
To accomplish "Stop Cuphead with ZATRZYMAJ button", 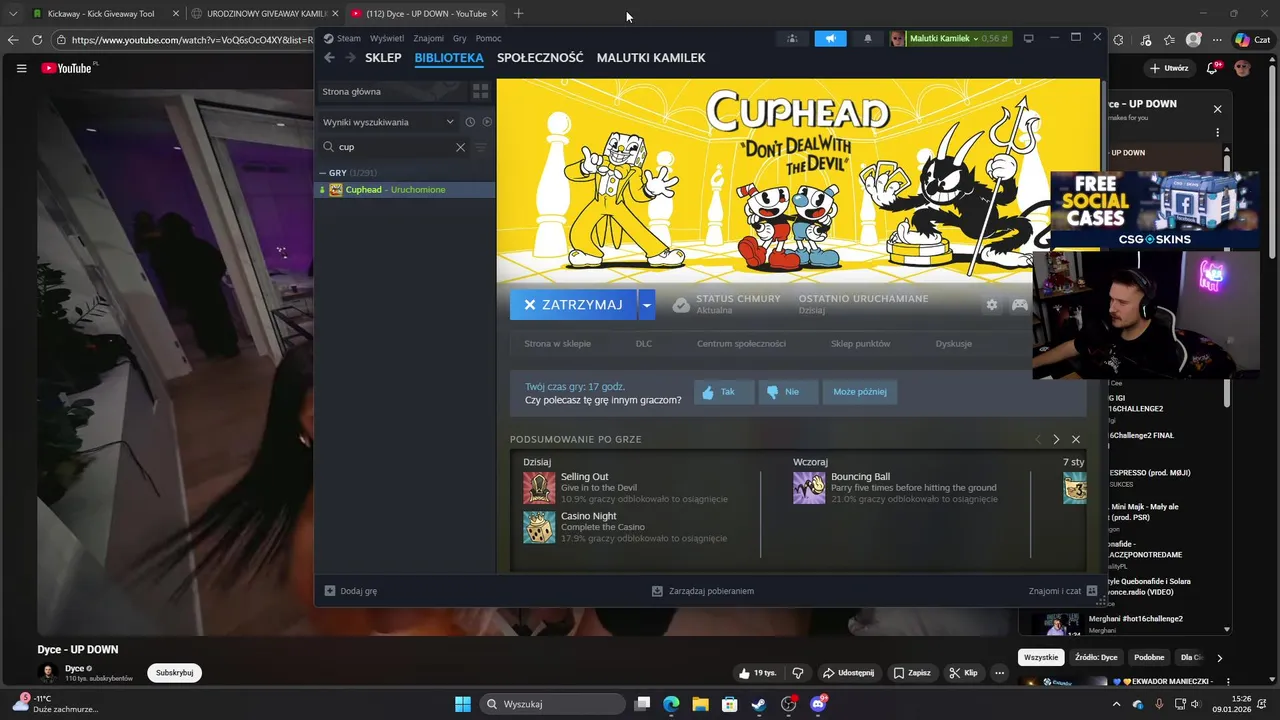I will (573, 305).
